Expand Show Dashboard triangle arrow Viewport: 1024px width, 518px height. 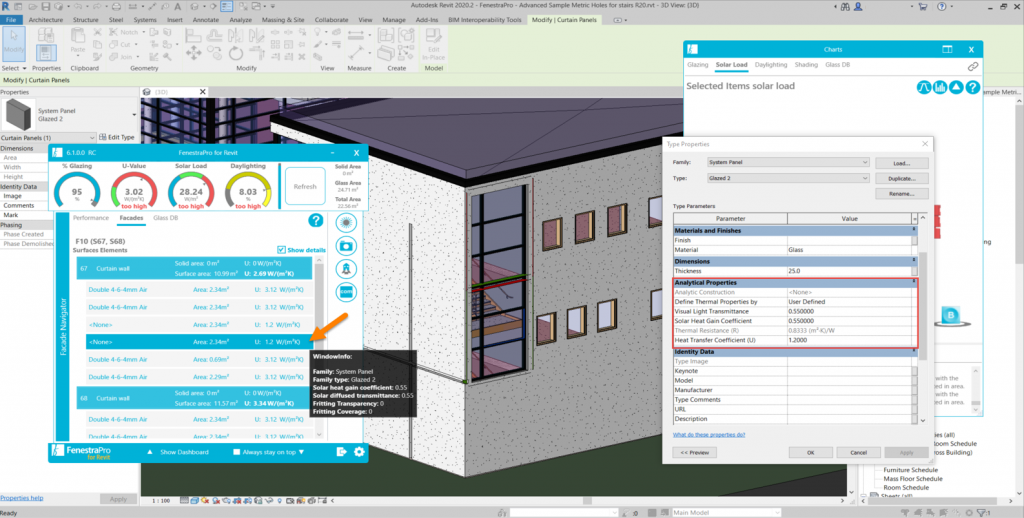pyautogui.click(x=150, y=452)
